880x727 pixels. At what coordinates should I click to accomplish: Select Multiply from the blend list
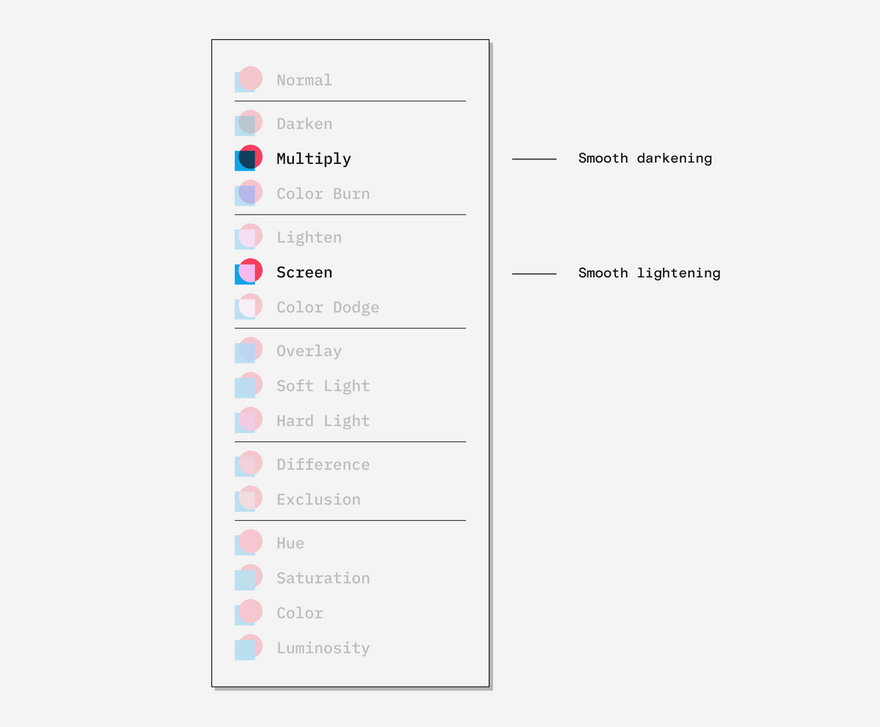[314, 159]
